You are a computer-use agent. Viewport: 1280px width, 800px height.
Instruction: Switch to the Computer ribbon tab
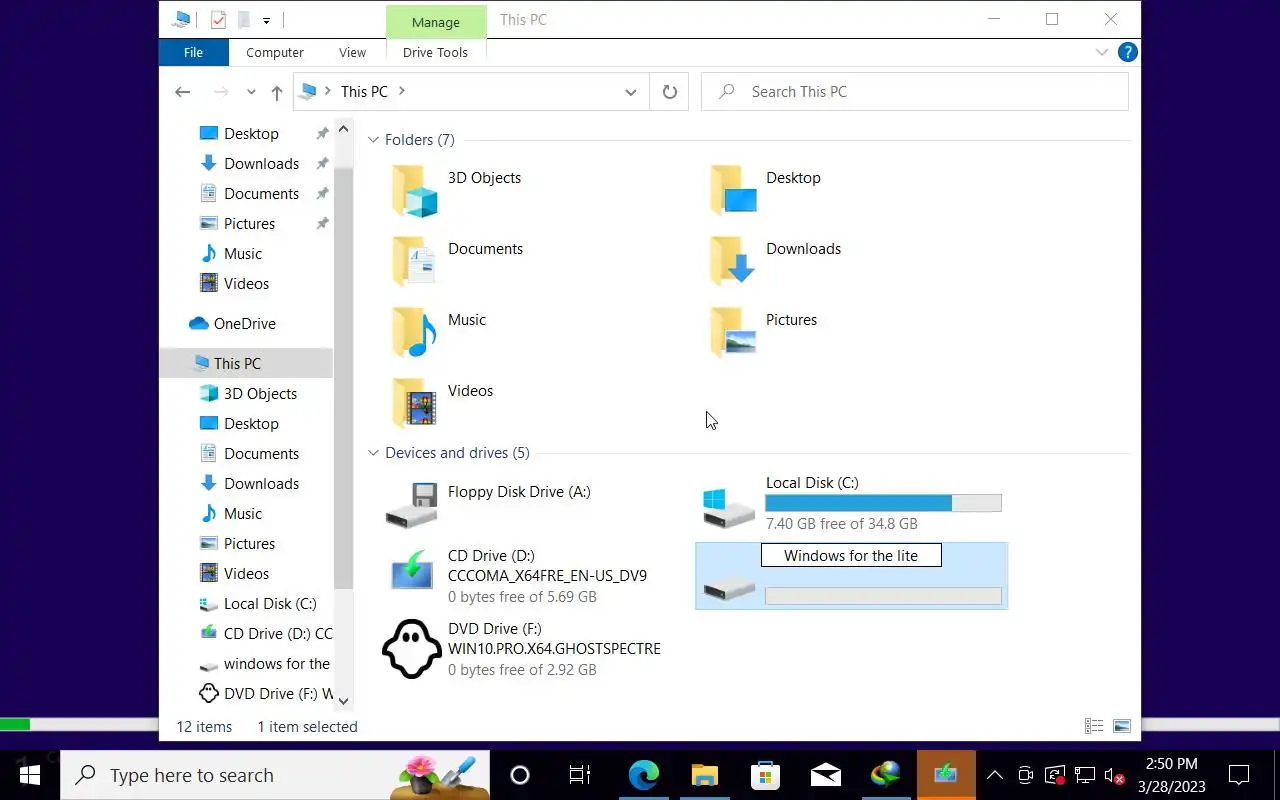click(275, 52)
